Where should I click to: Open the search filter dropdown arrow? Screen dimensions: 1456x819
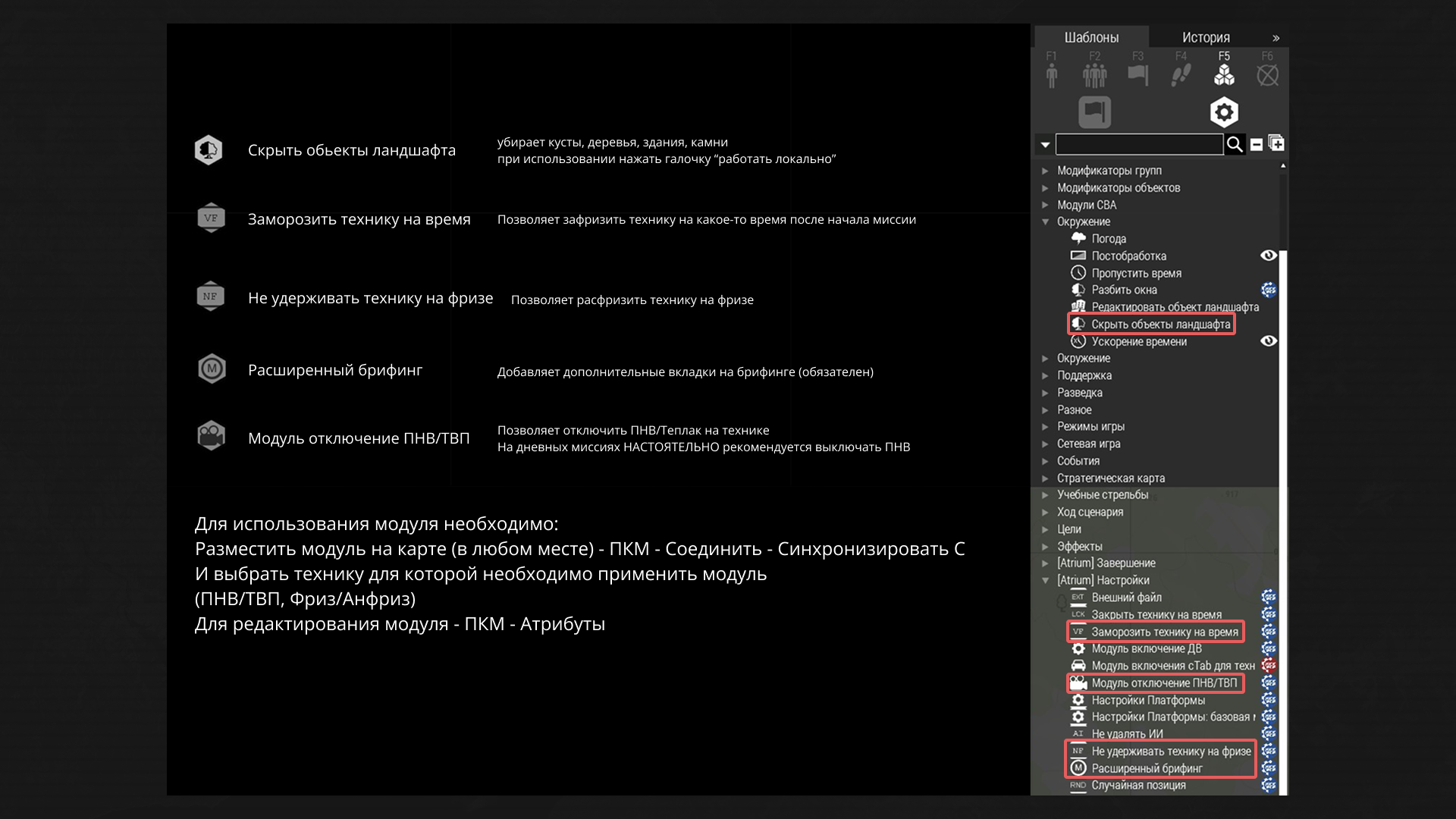[x=1045, y=144]
